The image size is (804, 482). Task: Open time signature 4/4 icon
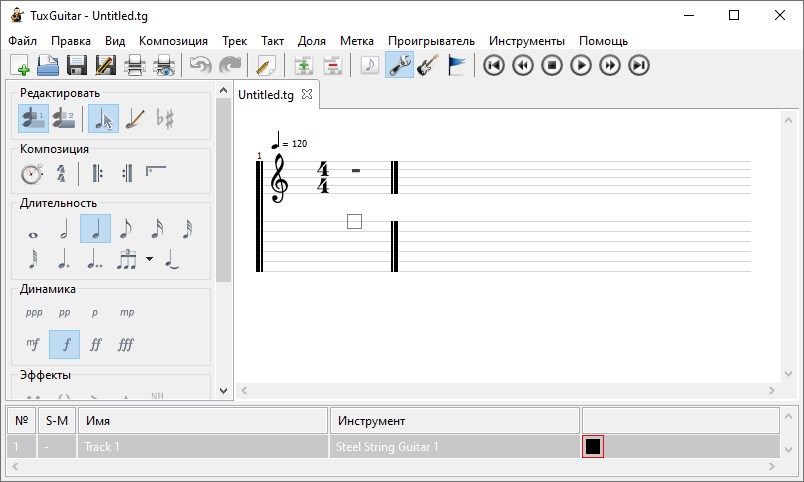(61, 174)
